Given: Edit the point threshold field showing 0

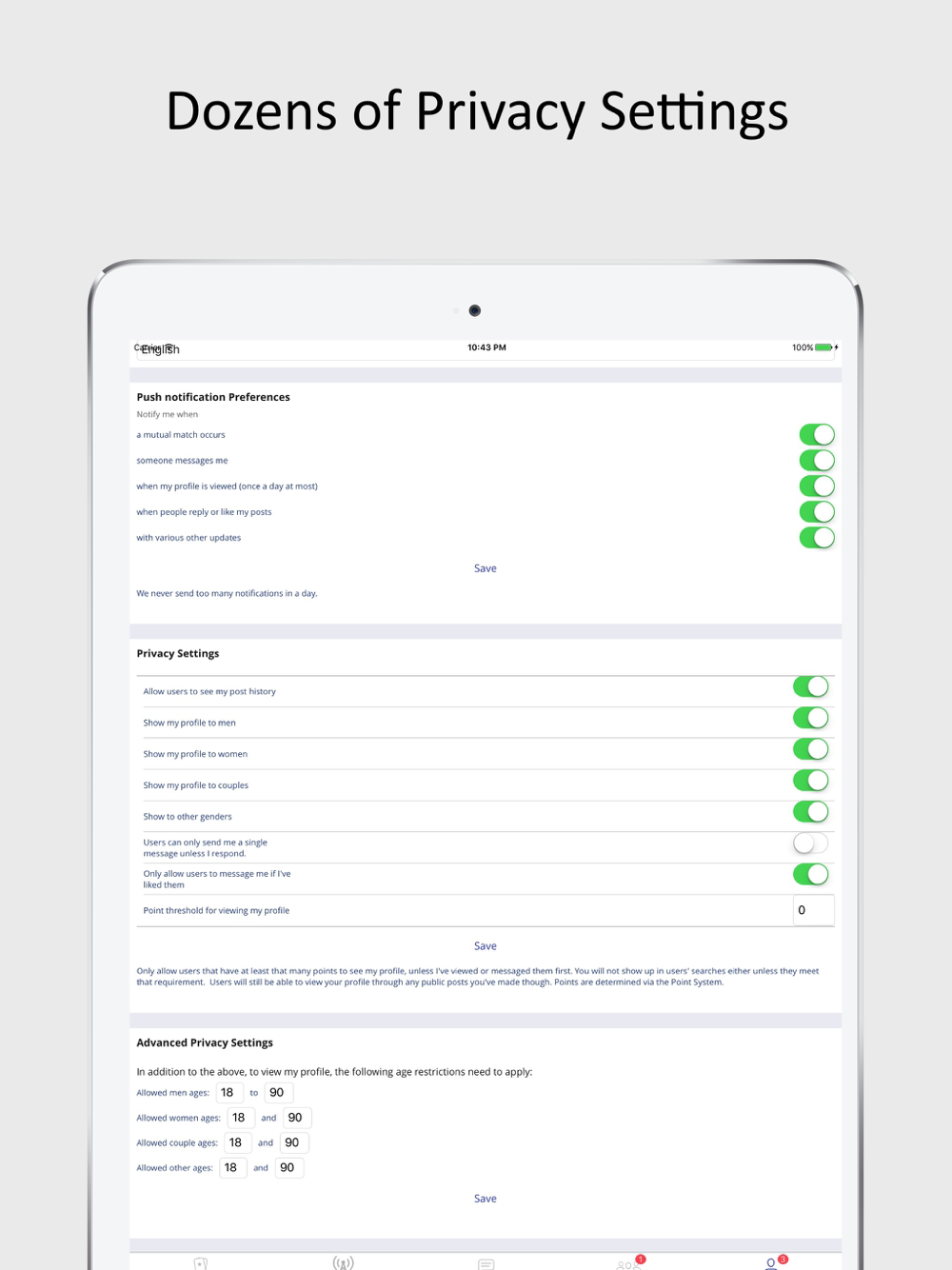Looking at the screenshot, I should [814, 910].
